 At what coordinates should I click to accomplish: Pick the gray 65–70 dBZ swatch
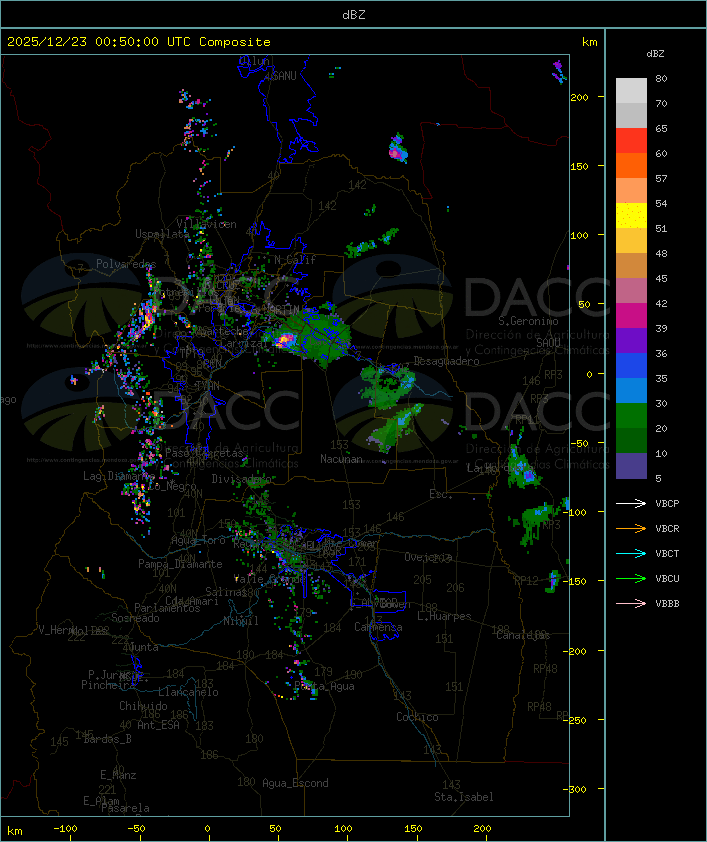pyautogui.click(x=631, y=115)
